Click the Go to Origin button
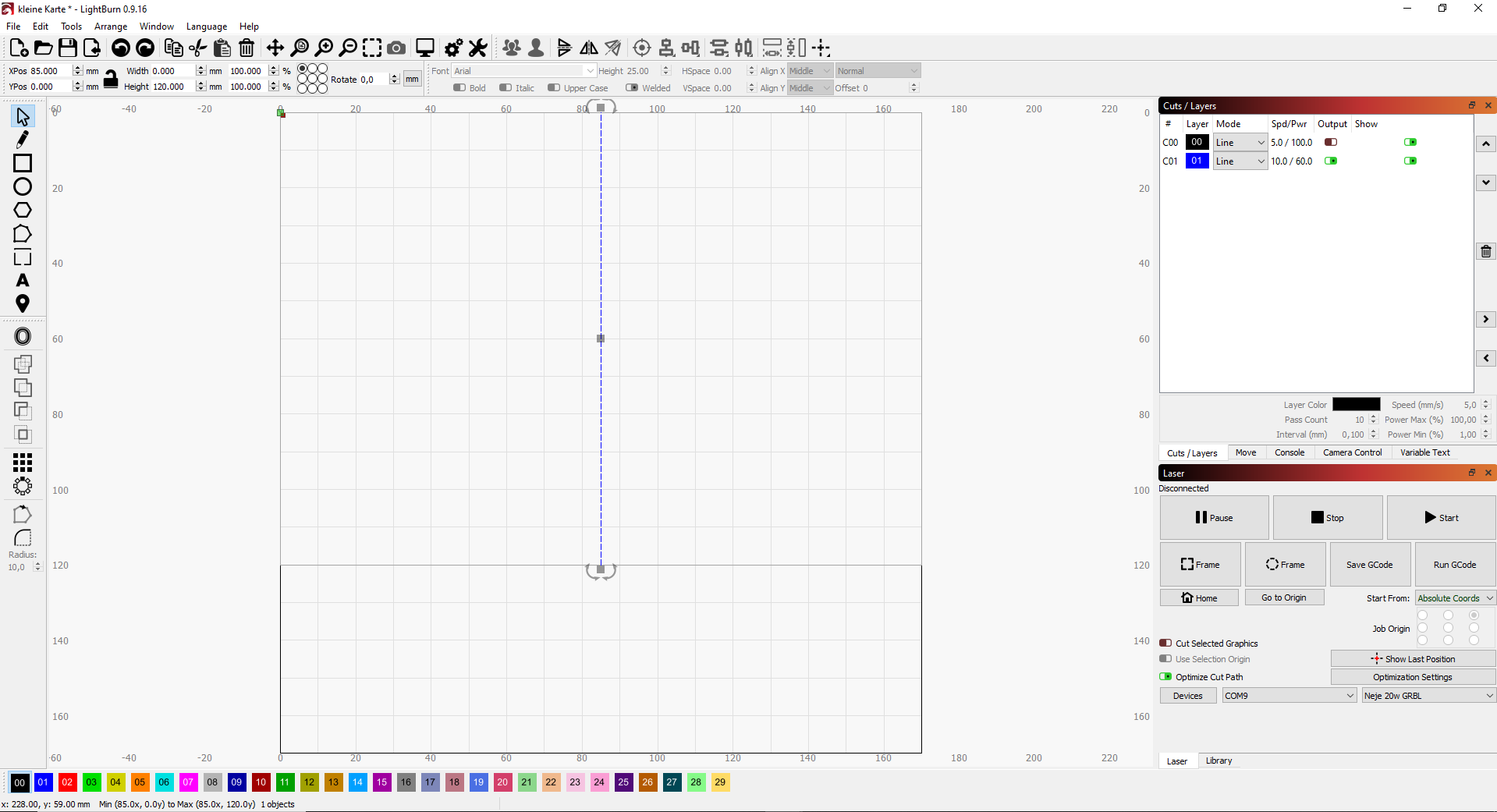The height and width of the screenshot is (812, 1497). tap(1284, 597)
